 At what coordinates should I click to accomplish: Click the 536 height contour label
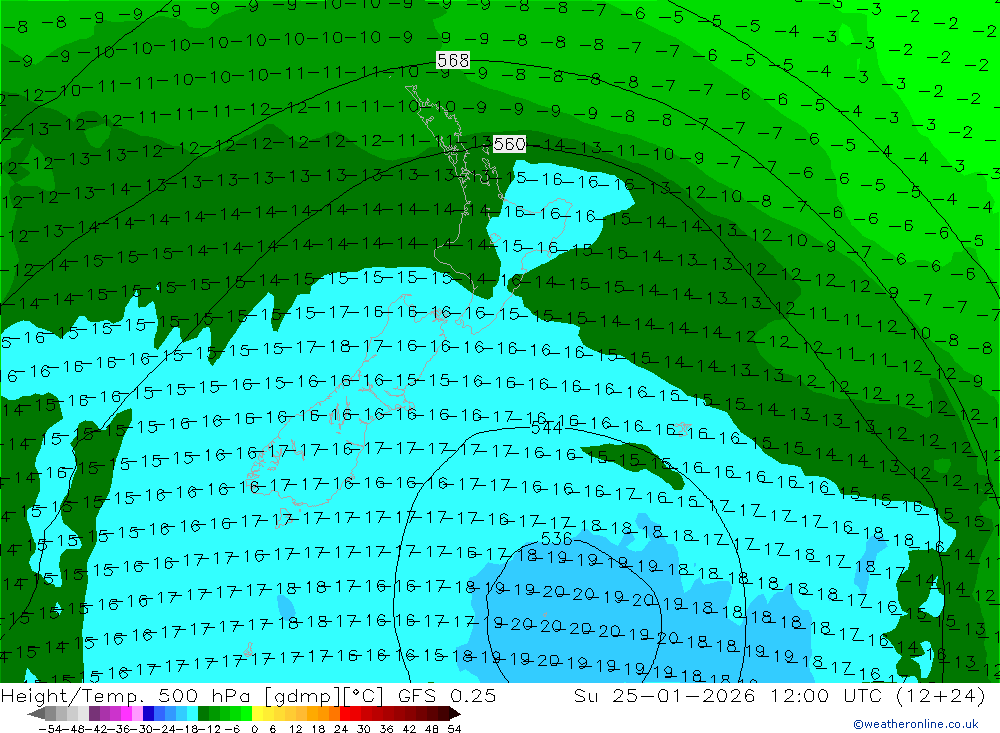click(556, 539)
